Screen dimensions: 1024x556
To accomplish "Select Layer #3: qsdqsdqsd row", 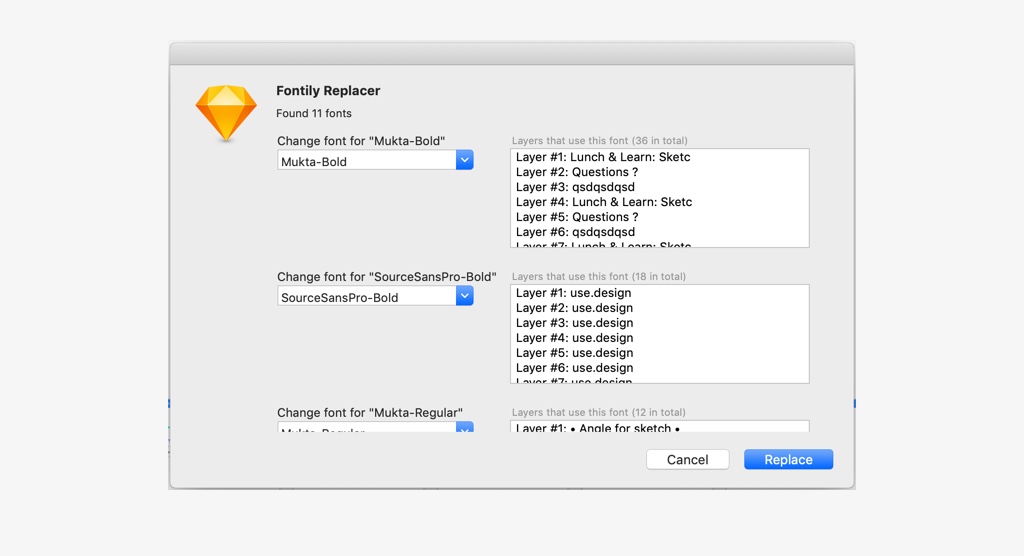I will (x=660, y=187).
